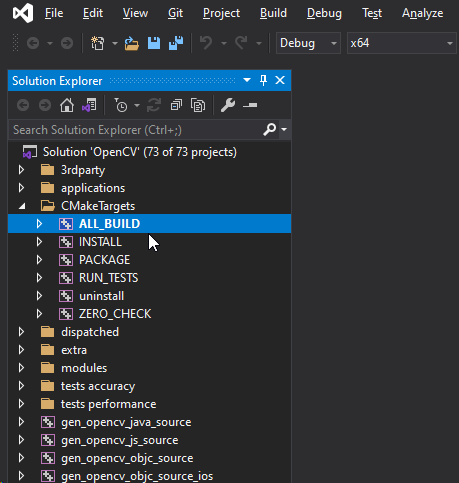Open Solution Explorer window options dropdown
This screenshot has width=459, height=483.
(247, 80)
